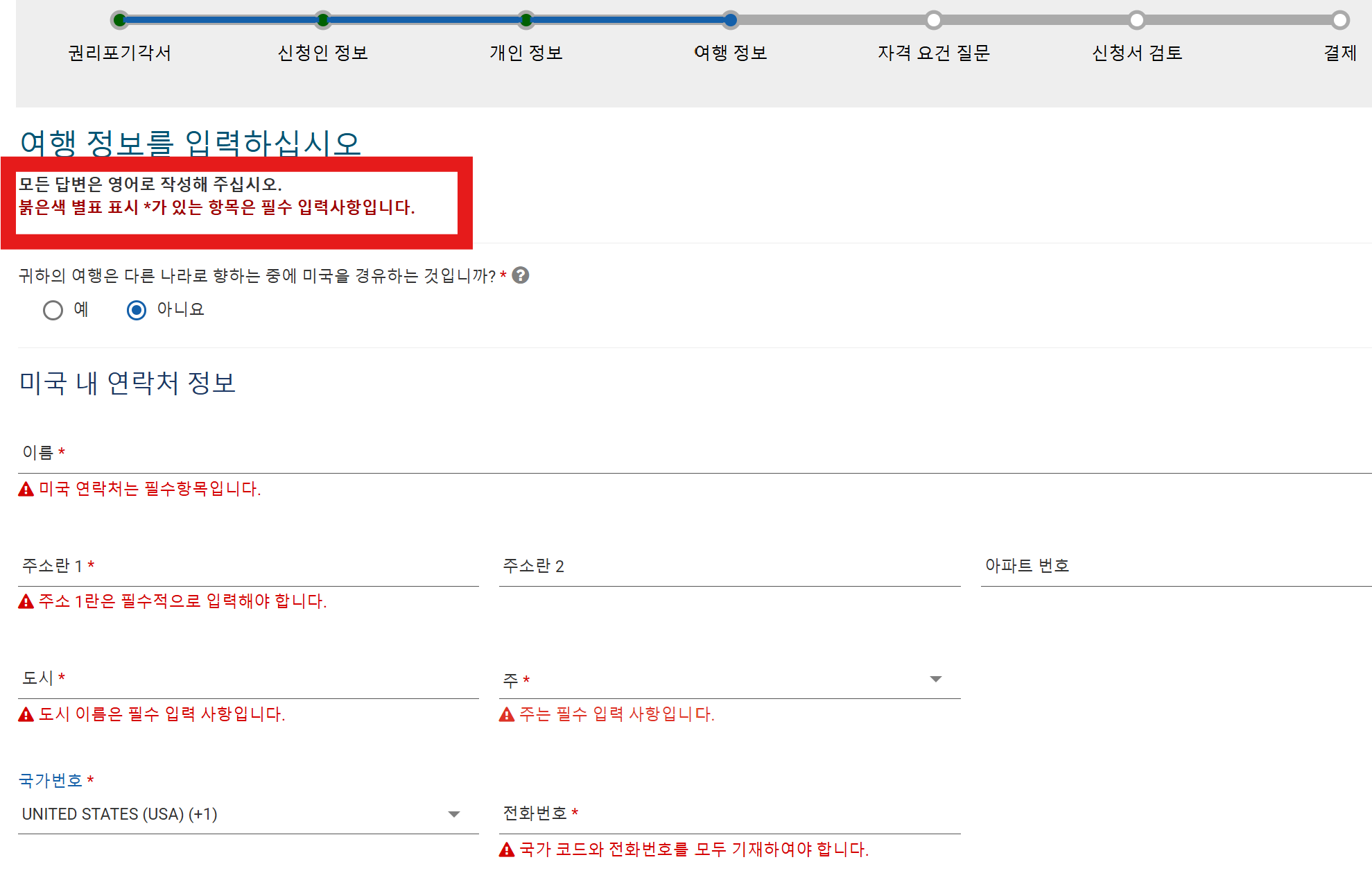Viewport: 1372px width, 871px height.
Task: Select the 아니요 radio button
Action: click(x=137, y=310)
